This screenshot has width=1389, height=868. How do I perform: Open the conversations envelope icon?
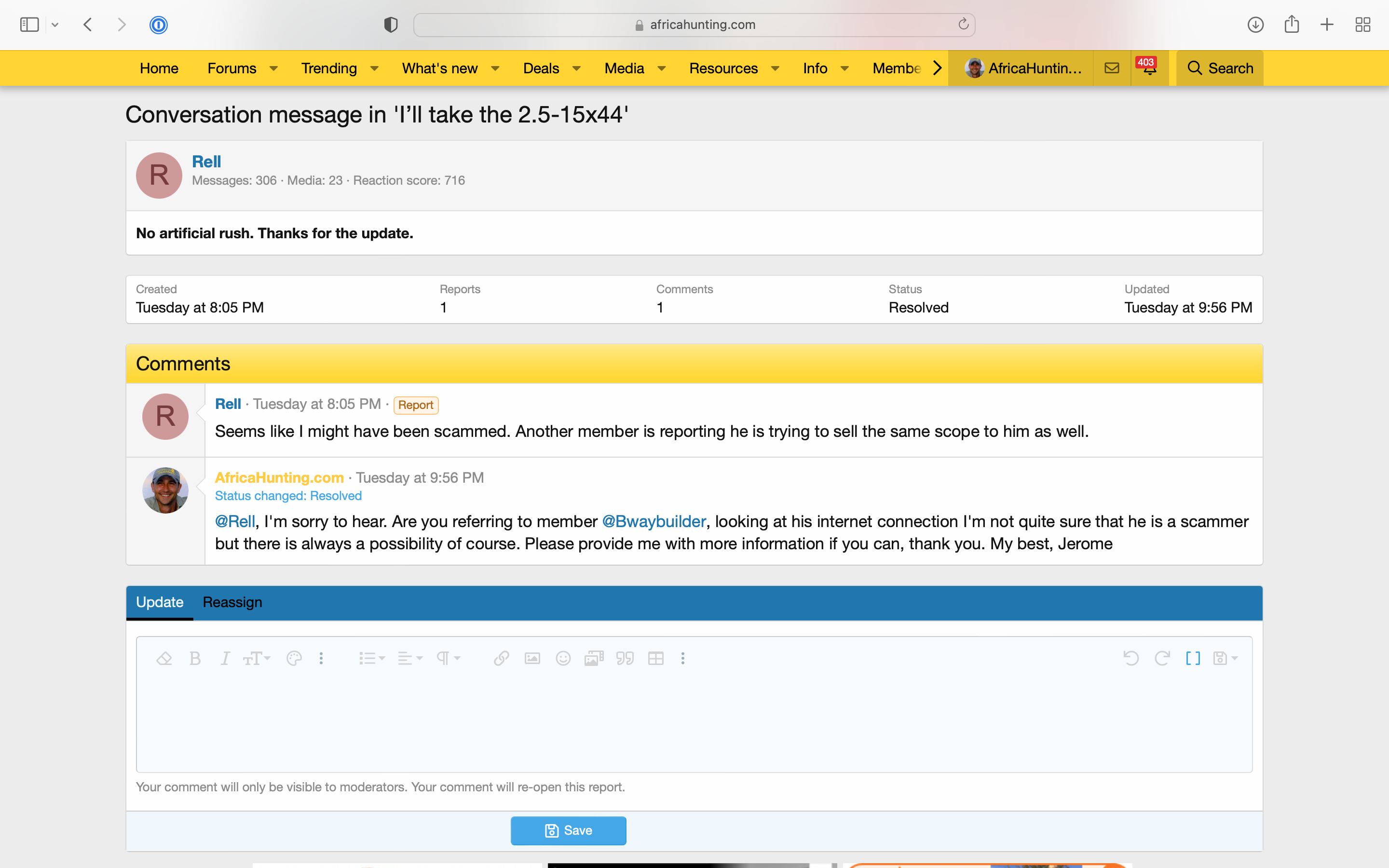coord(1112,68)
